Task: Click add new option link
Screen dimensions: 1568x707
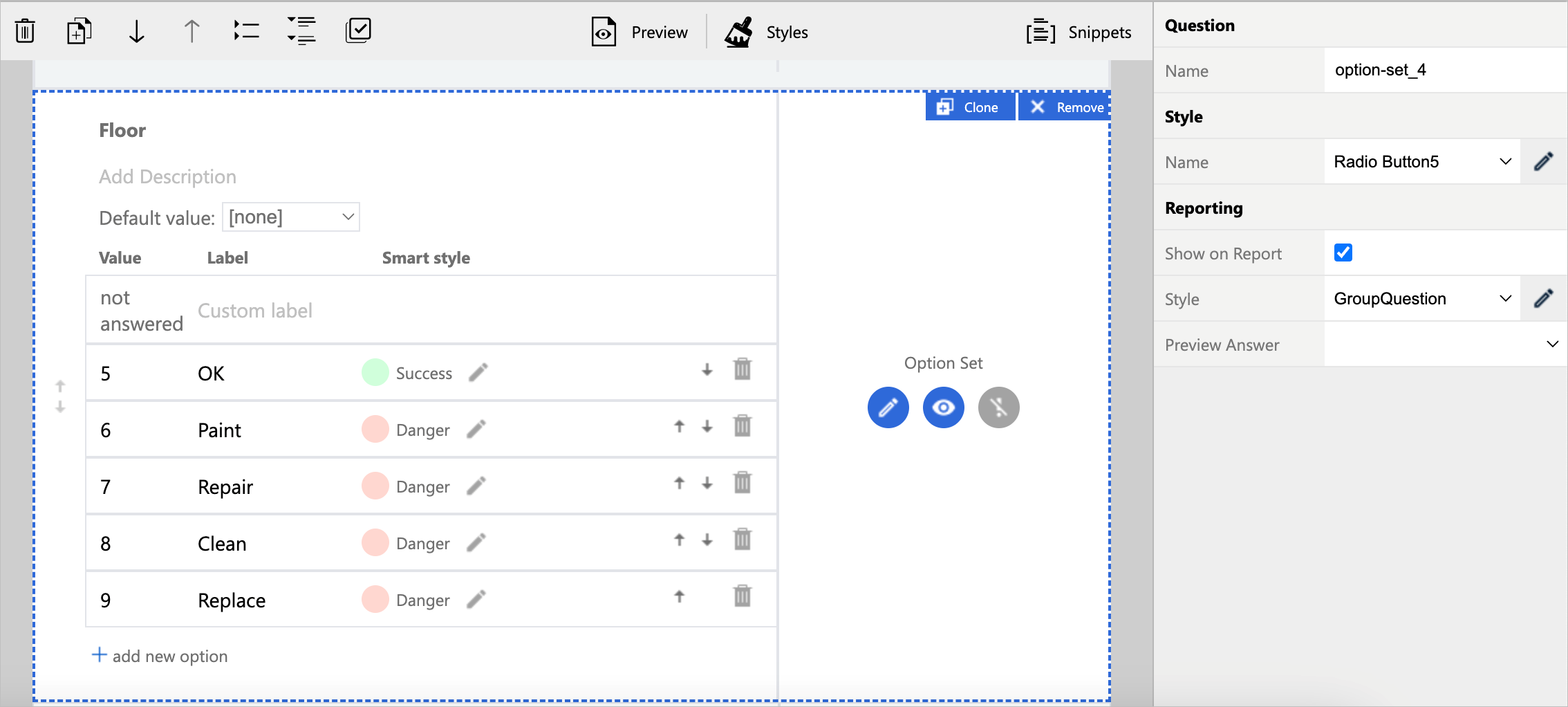Action: pyautogui.click(x=160, y=656)
